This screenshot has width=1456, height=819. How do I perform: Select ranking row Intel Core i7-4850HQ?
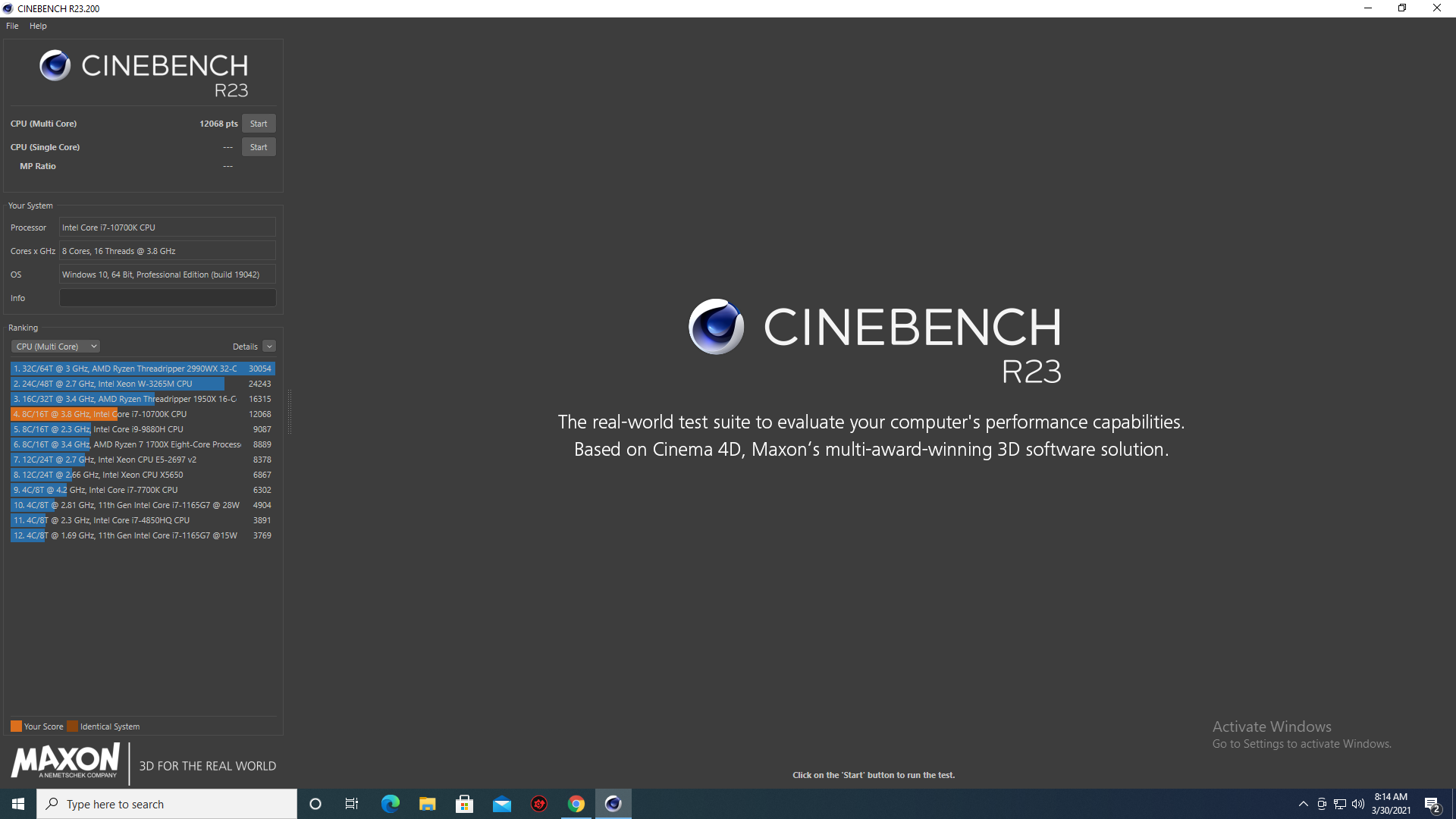coord(143,520)
